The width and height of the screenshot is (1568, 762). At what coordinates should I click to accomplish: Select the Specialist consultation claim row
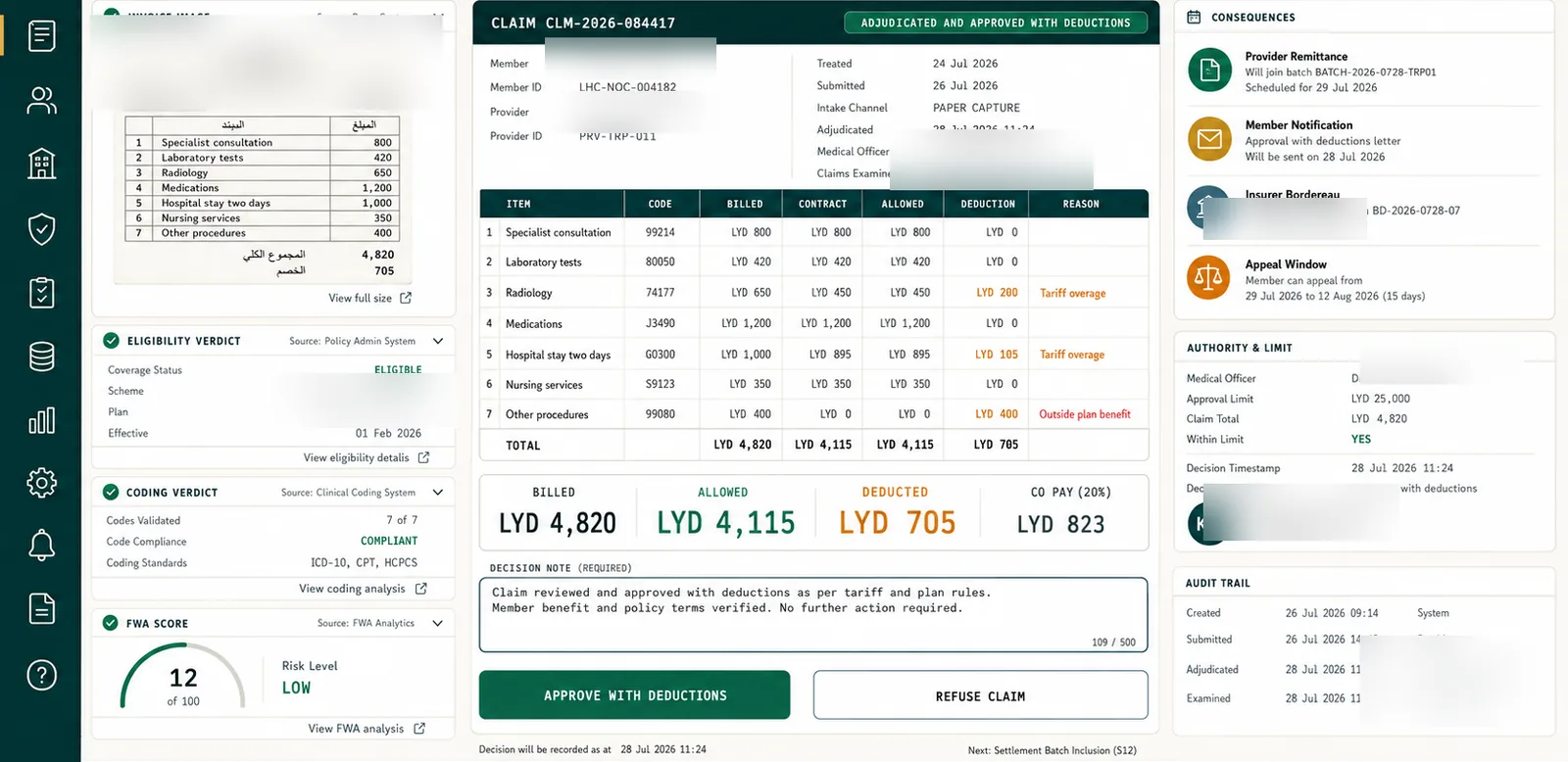(x=813, y=232)
